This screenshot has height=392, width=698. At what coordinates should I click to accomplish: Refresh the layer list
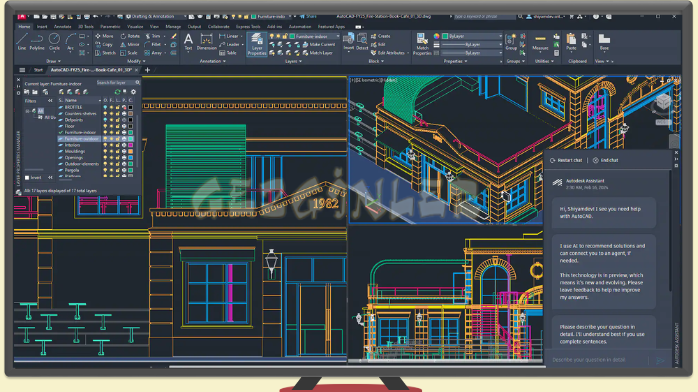[x=118, y=92]
